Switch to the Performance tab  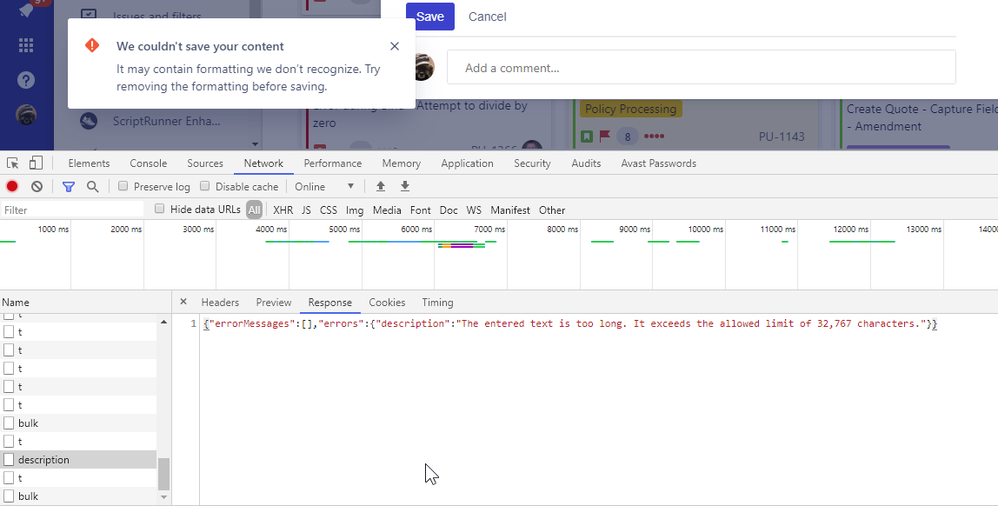click(332, 163)
